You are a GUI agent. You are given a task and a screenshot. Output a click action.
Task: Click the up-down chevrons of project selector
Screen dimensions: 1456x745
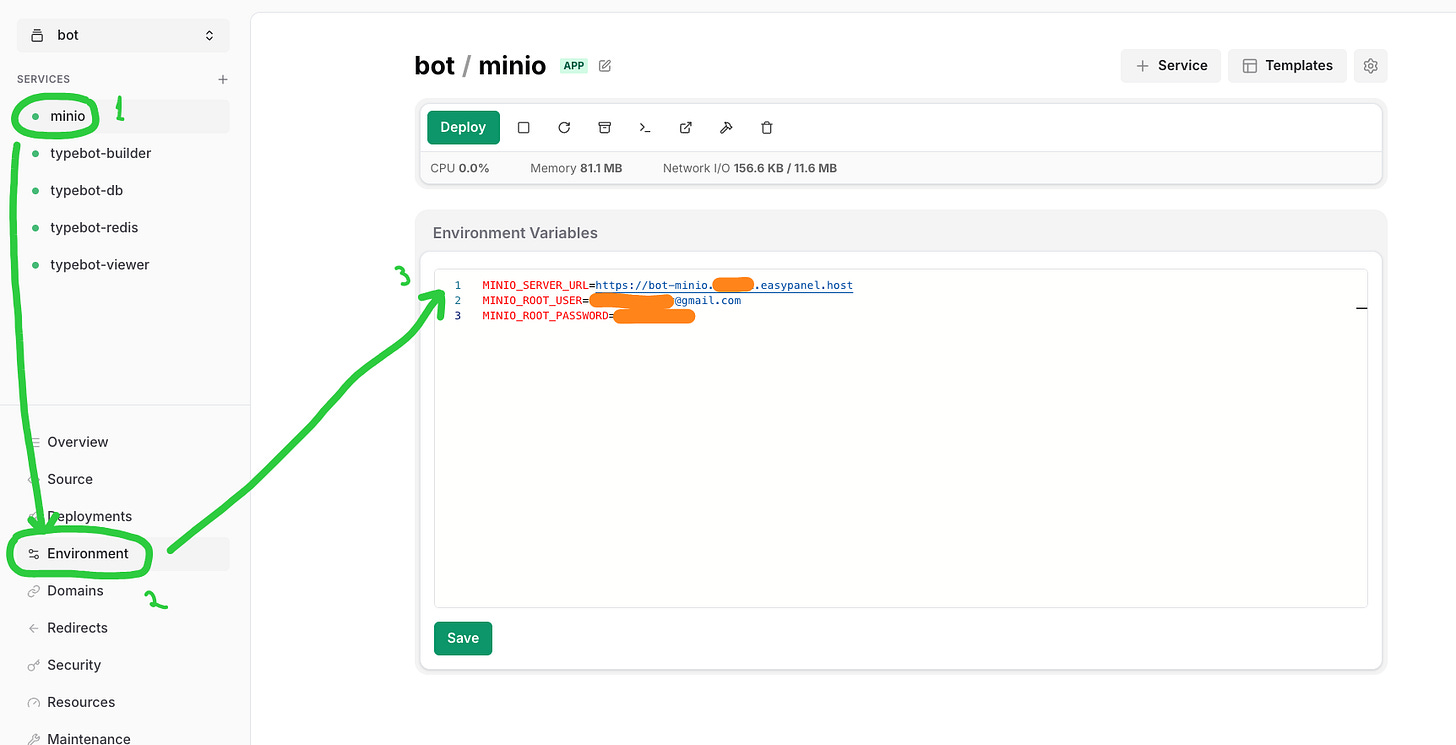coord(209,35)
